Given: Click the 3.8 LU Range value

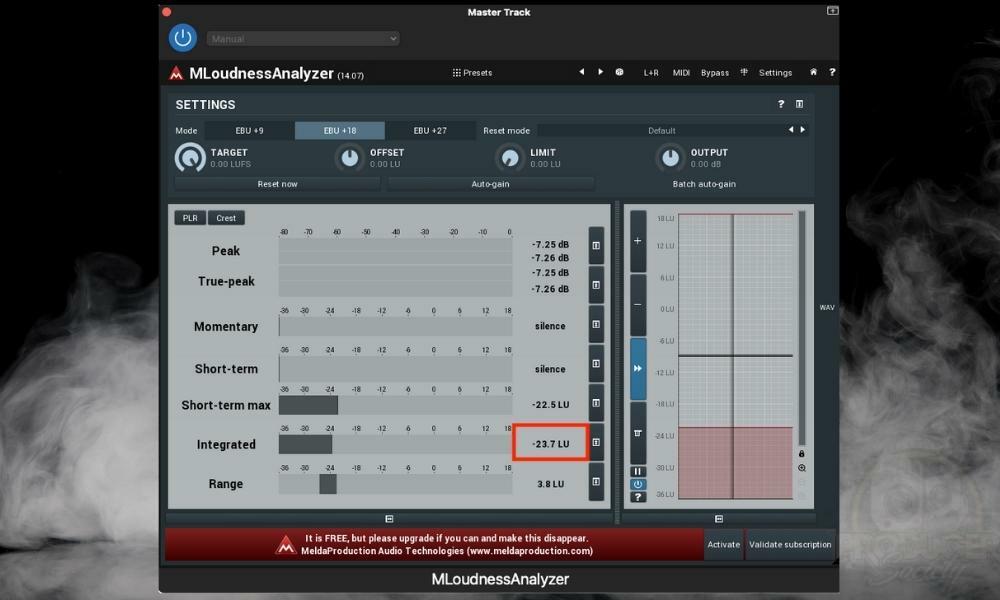Looking at the screenshot, I should [x=550, y=484].
